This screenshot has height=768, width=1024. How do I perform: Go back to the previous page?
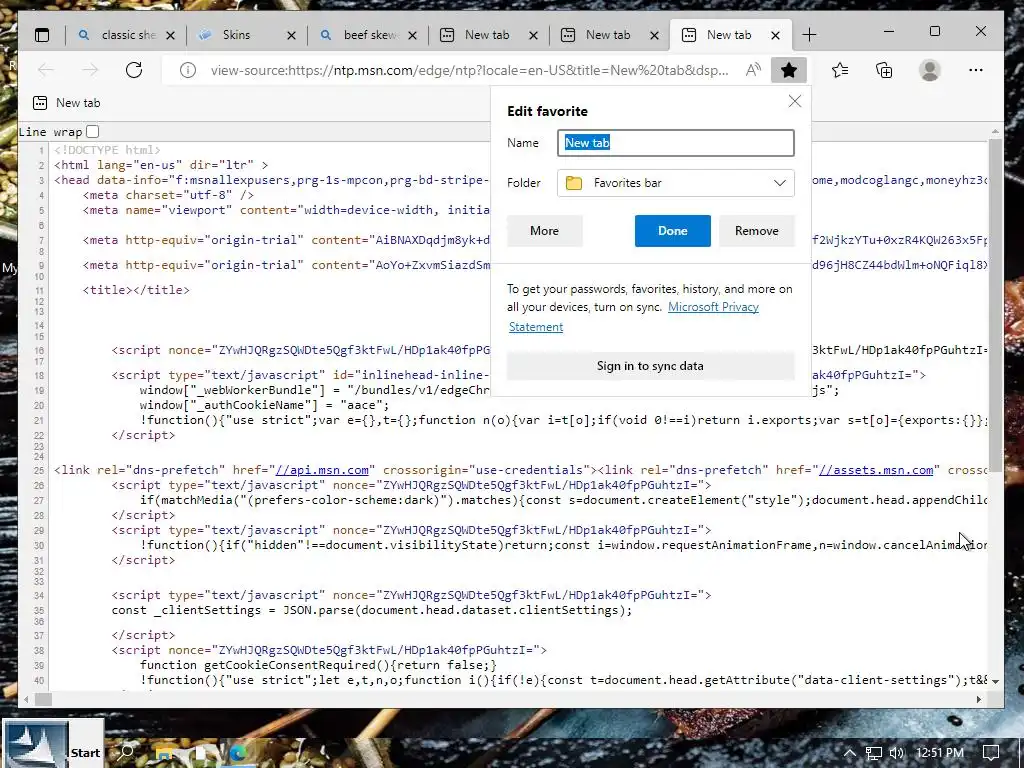[x=46, y=70]
